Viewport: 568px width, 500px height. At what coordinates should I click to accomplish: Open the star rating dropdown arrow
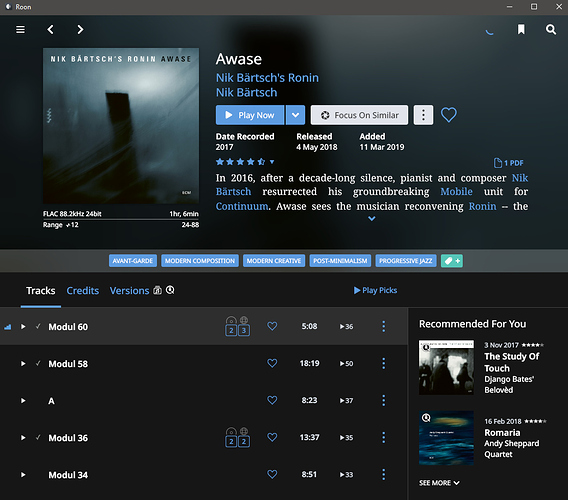click(x=272, y=162)
